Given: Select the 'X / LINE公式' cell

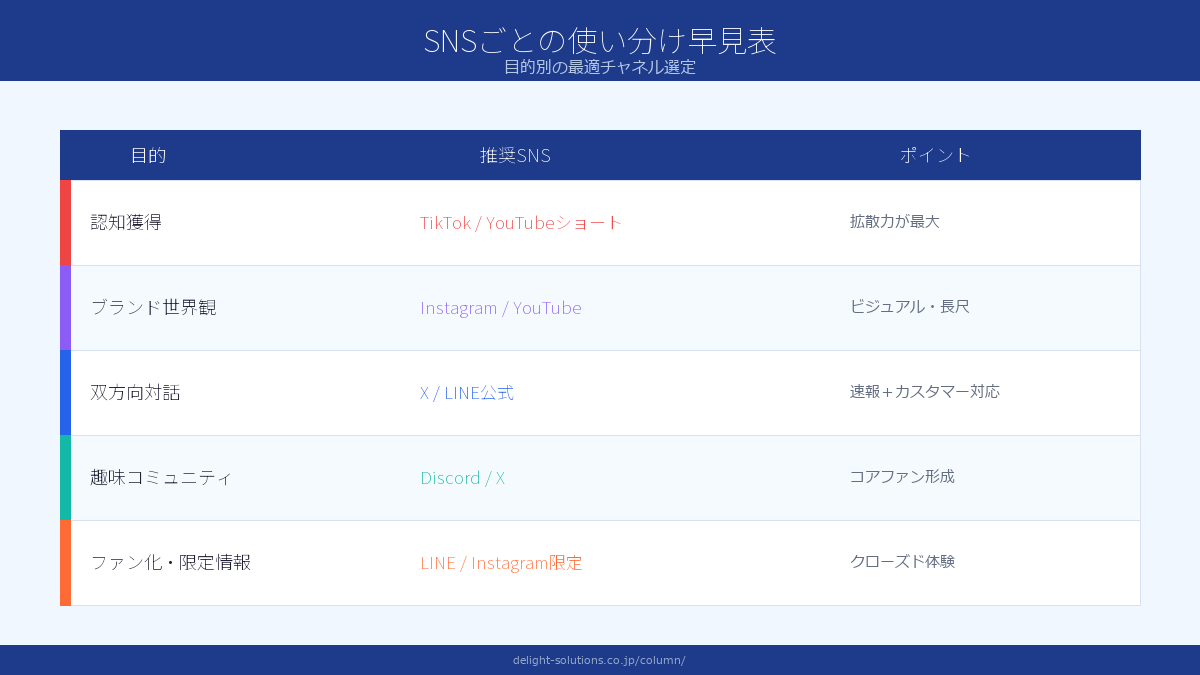Looking at the screenshot, I should pos(467,392).
